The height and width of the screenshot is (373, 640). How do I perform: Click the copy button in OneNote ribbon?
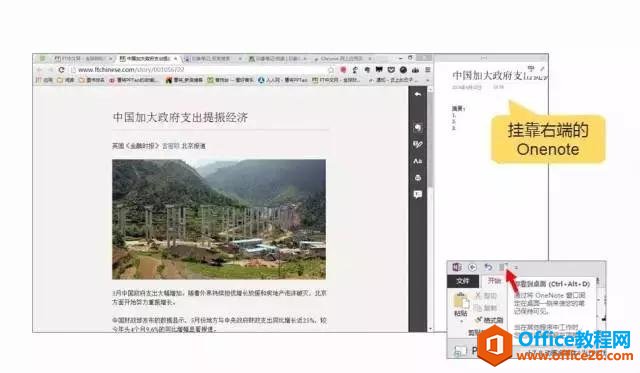coord(486,308)
